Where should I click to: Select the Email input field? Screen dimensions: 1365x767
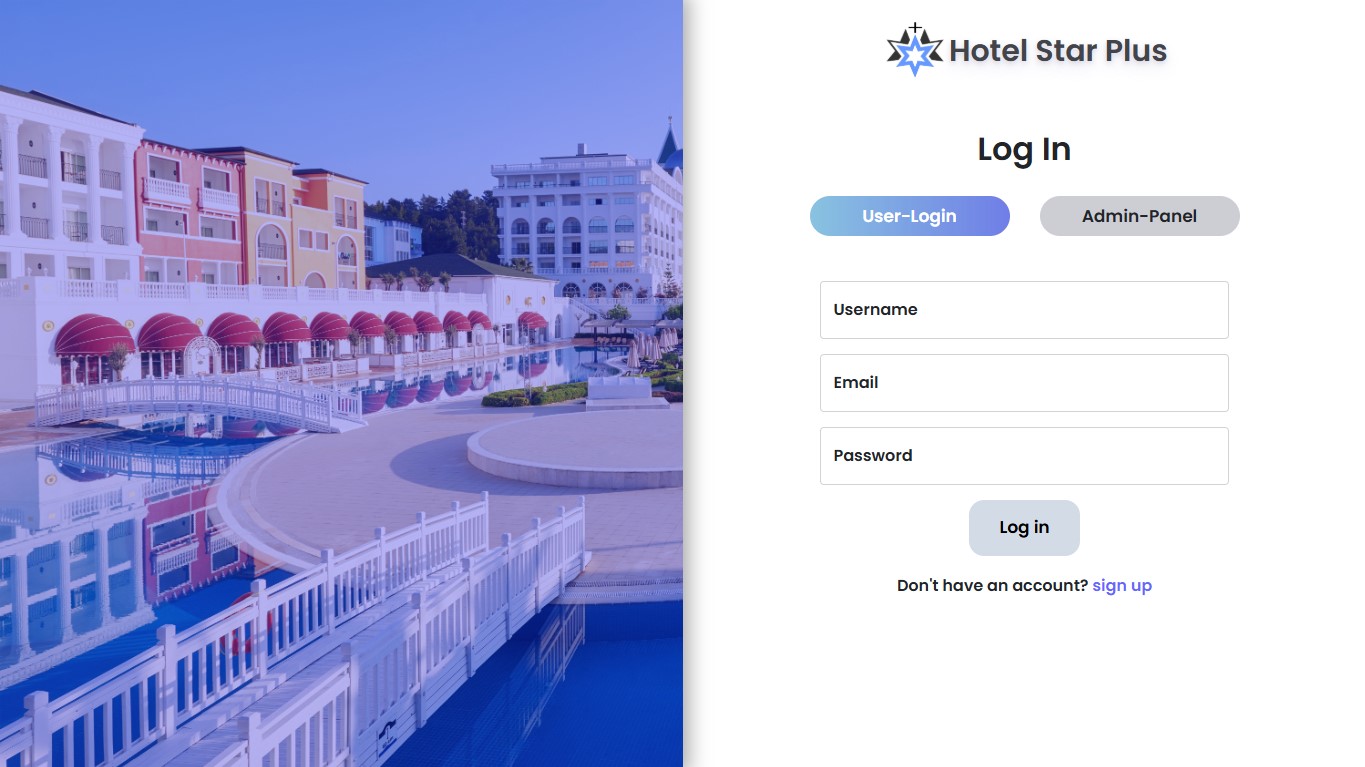1024,383
